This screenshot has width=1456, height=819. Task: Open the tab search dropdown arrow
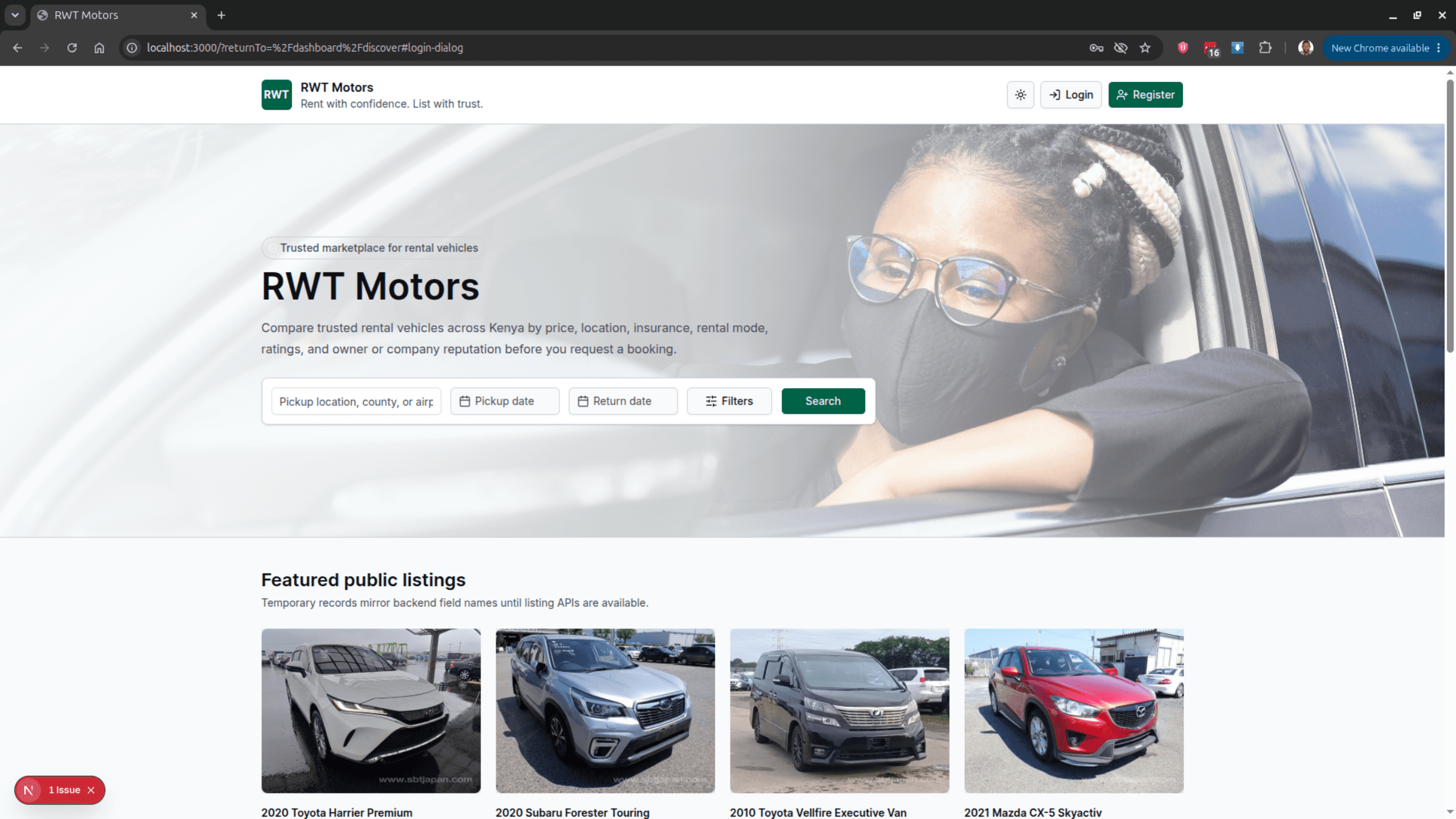[15, 15]
